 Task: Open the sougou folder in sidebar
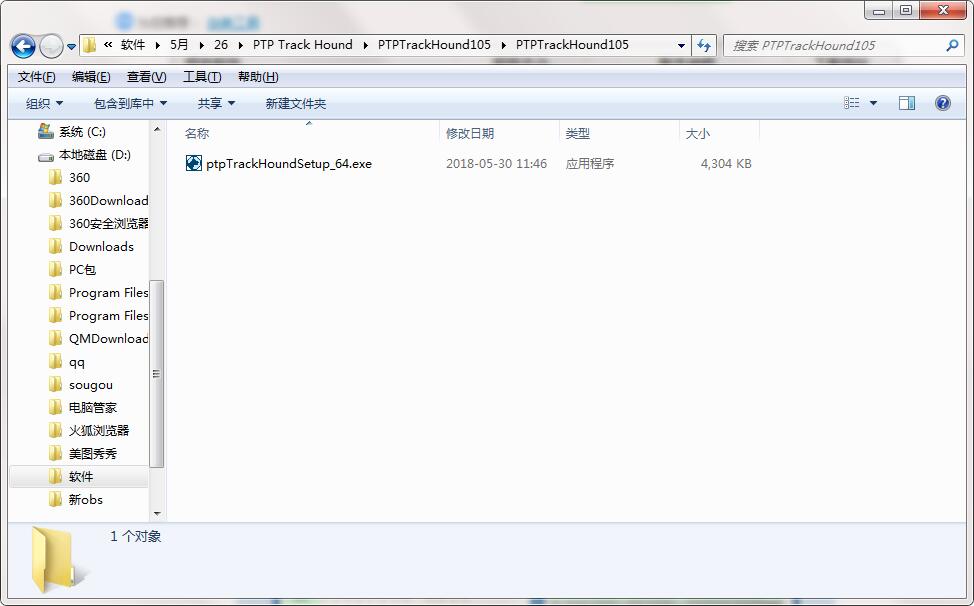(91, 384)
